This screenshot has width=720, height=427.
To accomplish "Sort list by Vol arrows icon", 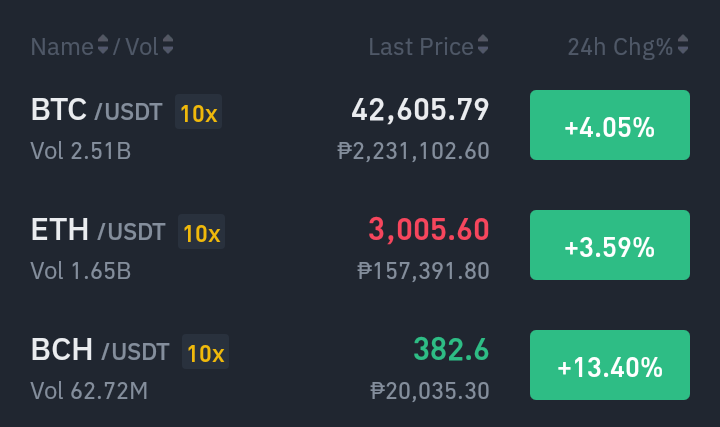I will coord(168,45).
